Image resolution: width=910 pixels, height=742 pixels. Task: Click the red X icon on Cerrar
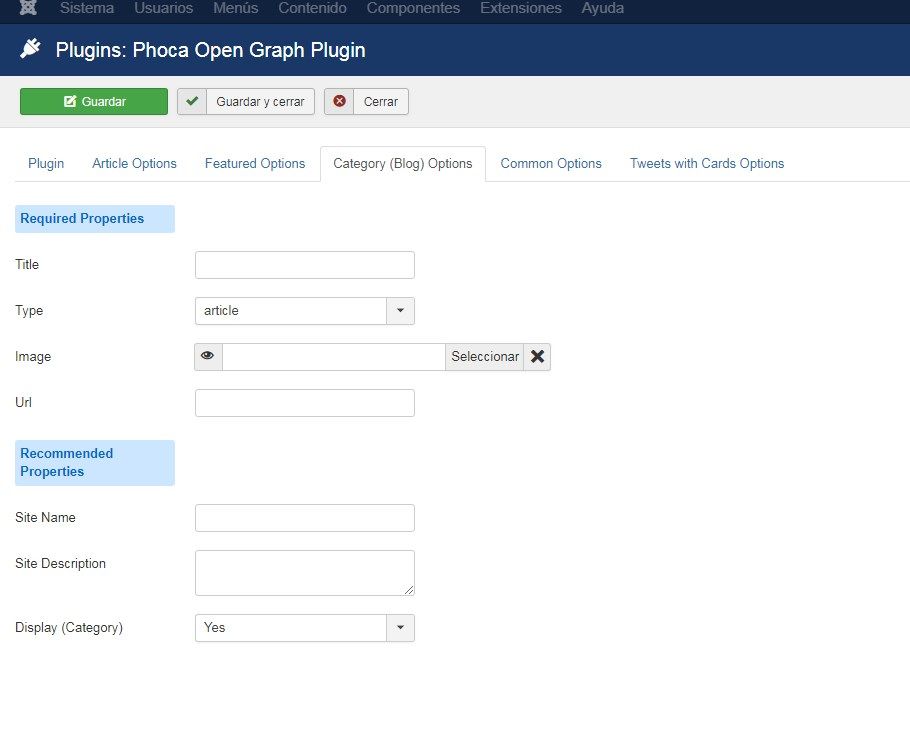[340, 102]
